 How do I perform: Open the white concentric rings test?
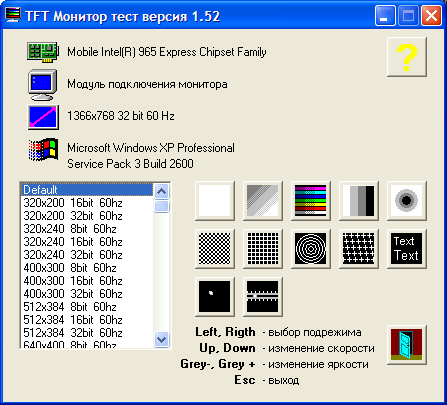pyautogui.click(x=311, y=249)
